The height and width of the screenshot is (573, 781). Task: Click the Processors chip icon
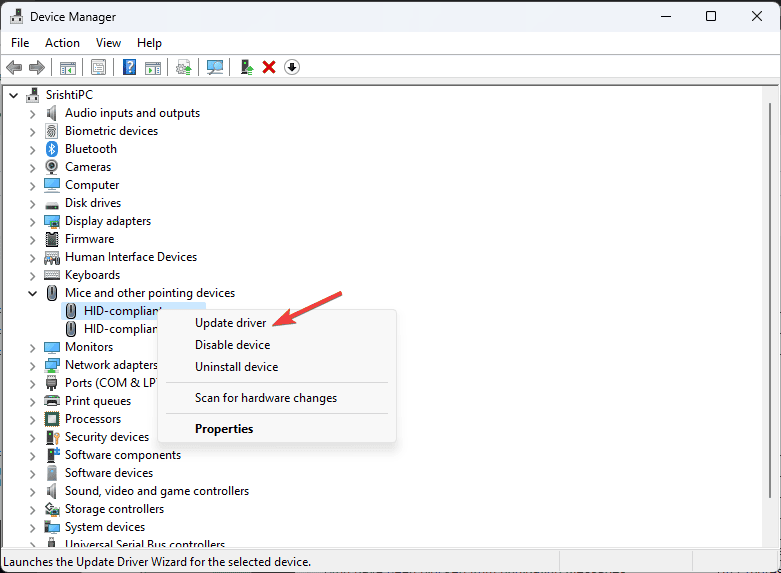coord(52,419)
